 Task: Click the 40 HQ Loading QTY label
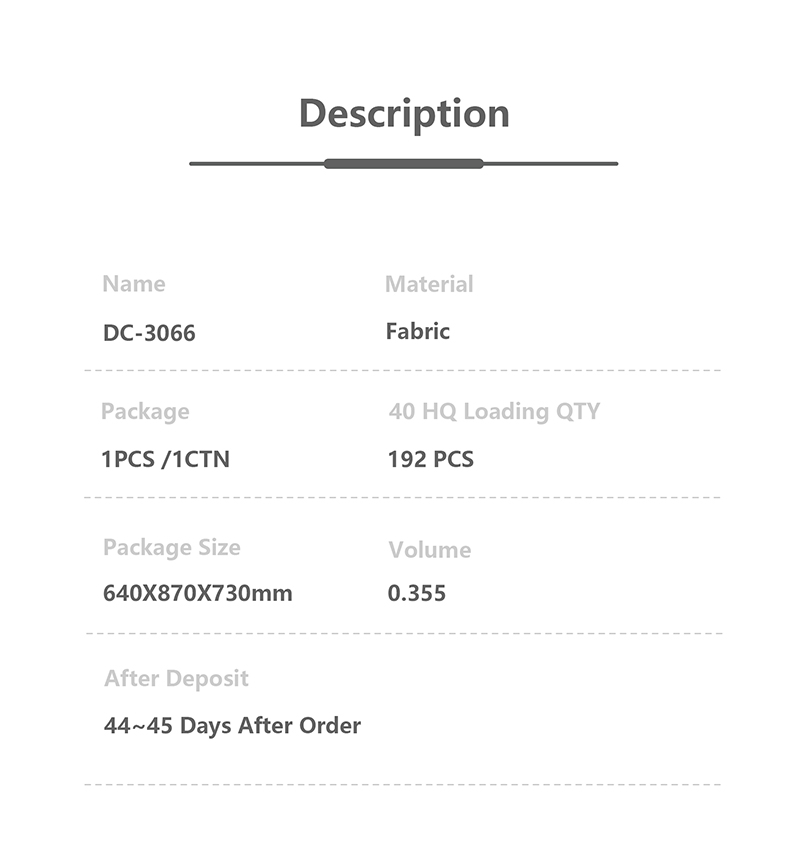point(494,411)
